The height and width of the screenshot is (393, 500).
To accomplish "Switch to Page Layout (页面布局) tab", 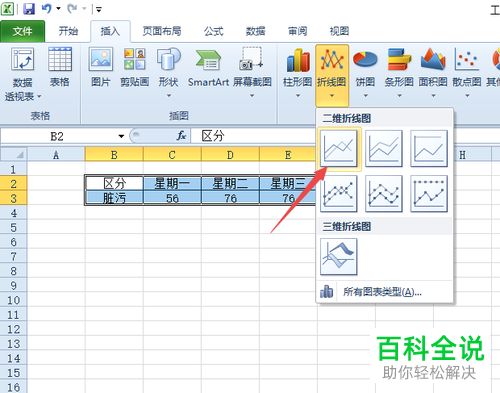I will (x=162, y=31).
